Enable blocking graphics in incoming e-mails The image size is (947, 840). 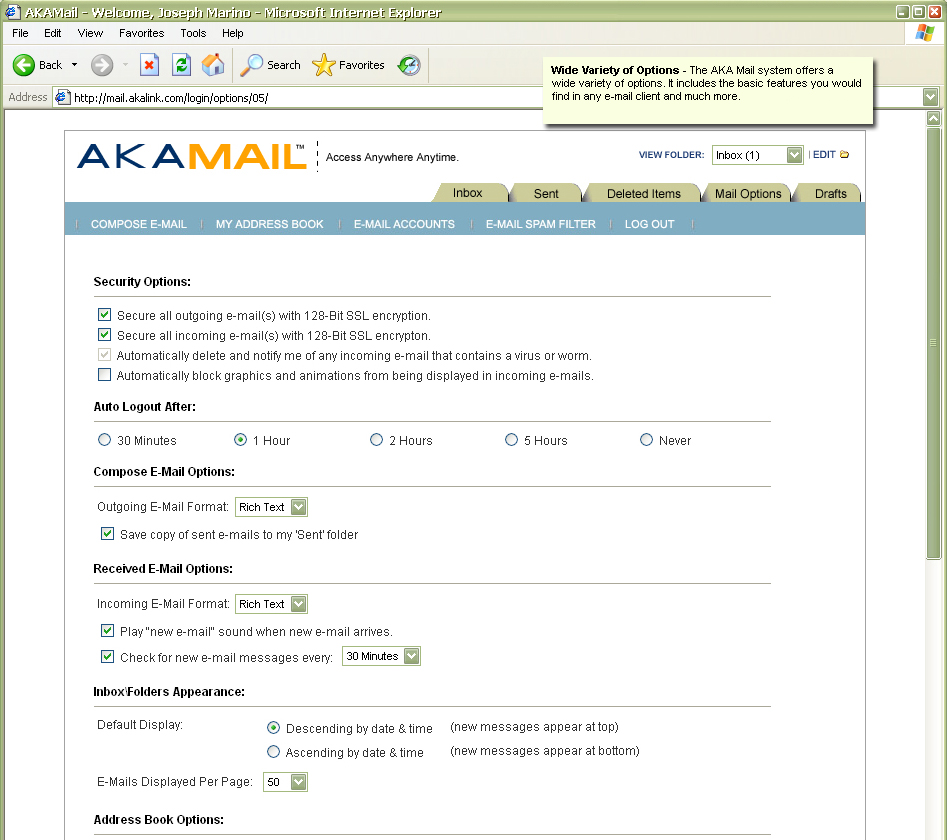click(104, 374)
